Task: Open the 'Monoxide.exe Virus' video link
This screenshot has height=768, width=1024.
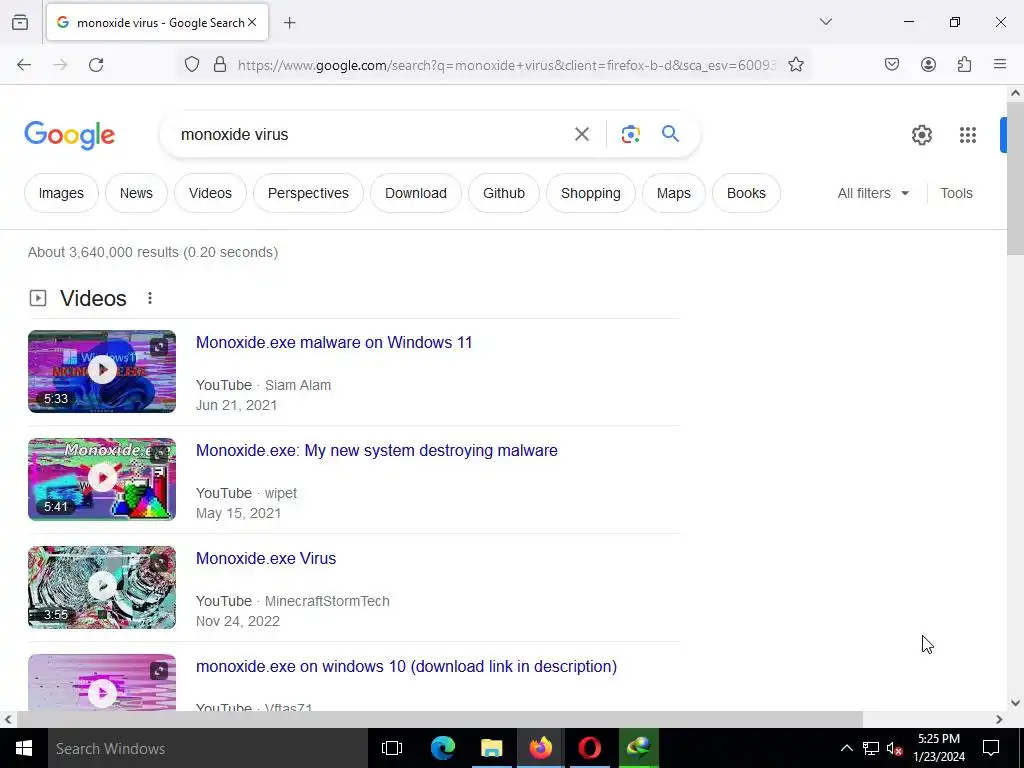Action: (266, 558)
